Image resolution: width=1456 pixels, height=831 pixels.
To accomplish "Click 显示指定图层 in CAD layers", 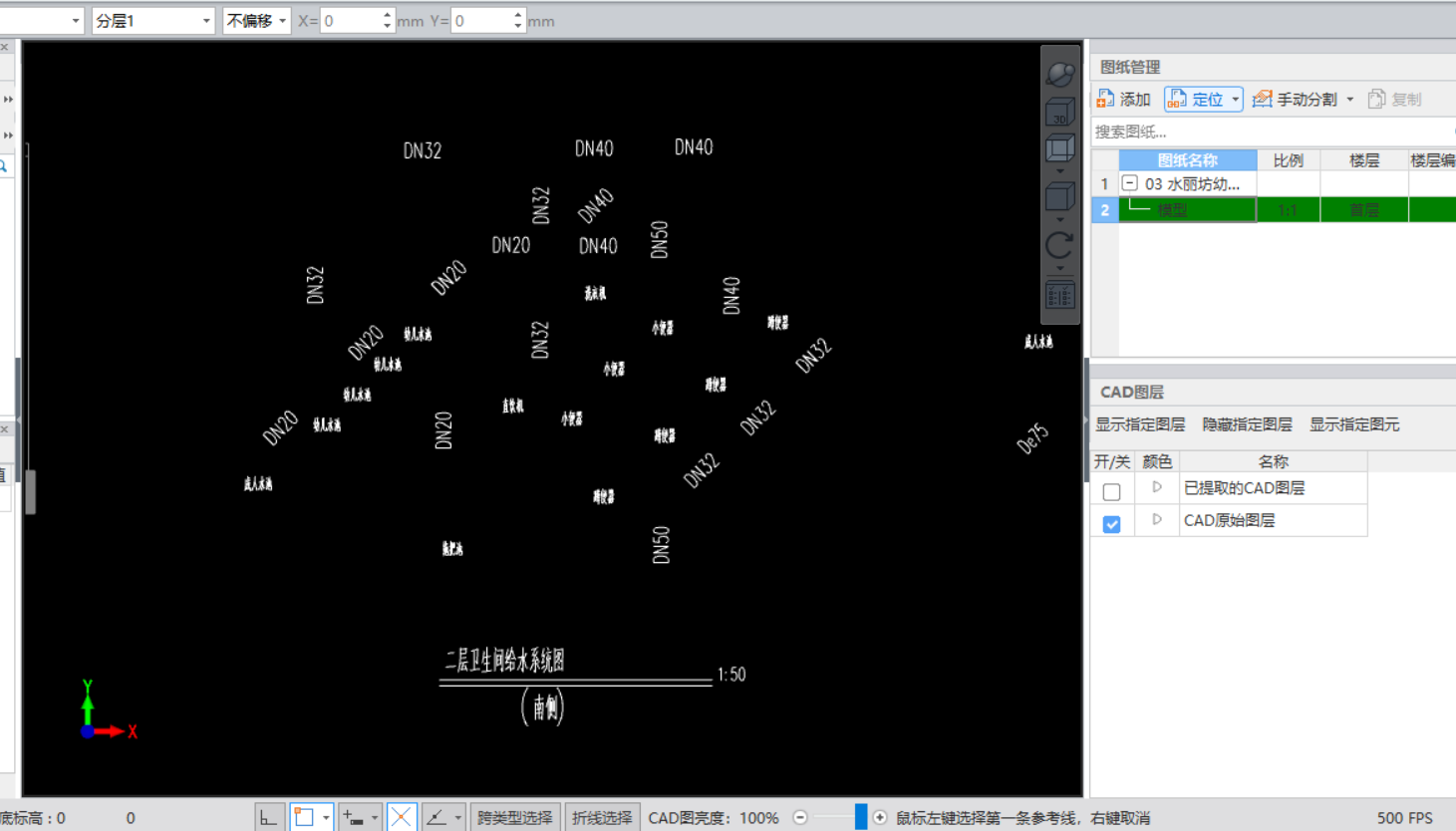I will [x=1140, y=424].
